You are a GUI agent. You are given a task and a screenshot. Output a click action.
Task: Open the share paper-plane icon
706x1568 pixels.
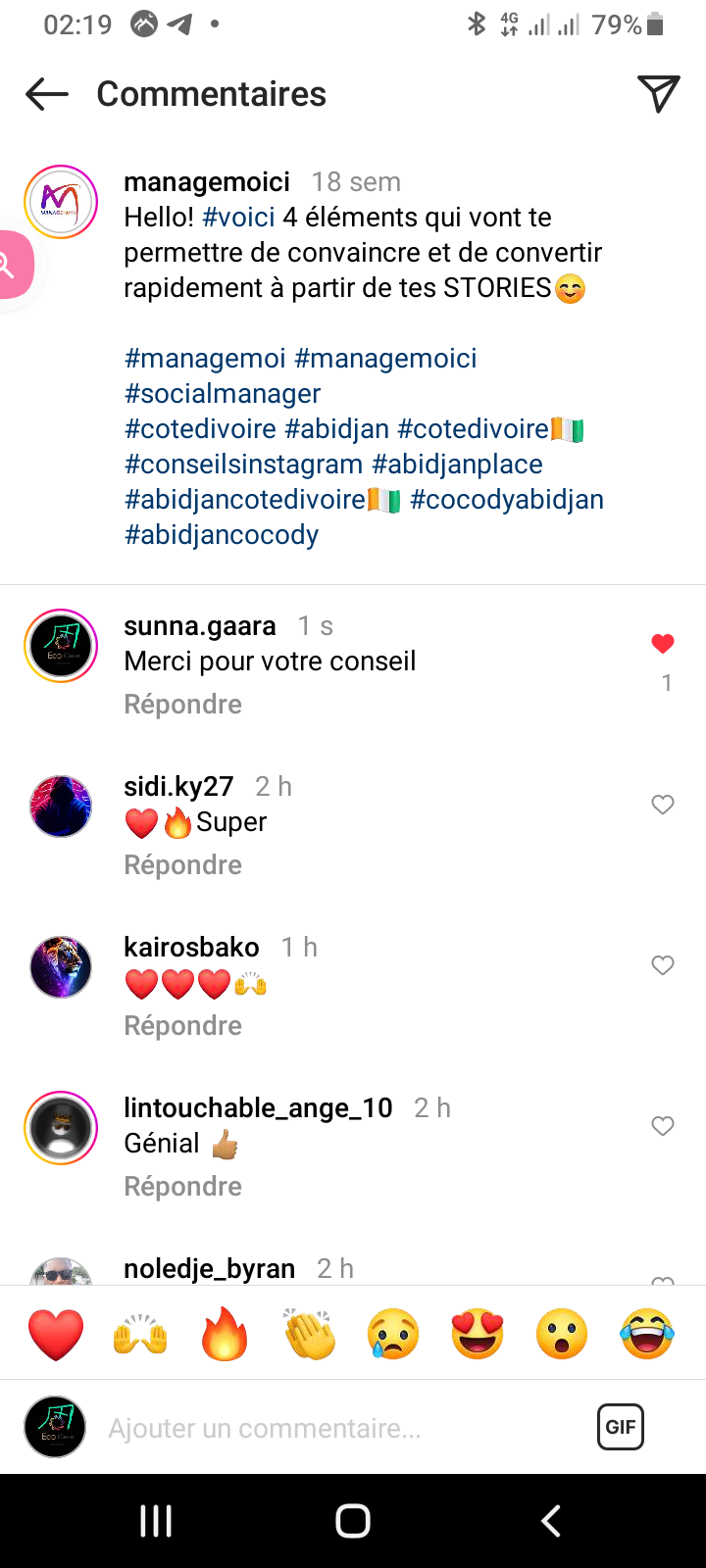tap(659, 93)
